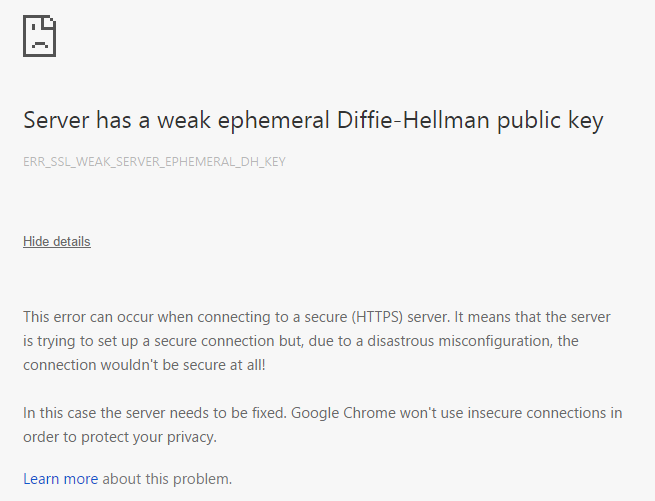Click the weak Diffie-Hellman key heading
Image resolution: width=655 pixels, height=501 pixels.
[313, 120]
